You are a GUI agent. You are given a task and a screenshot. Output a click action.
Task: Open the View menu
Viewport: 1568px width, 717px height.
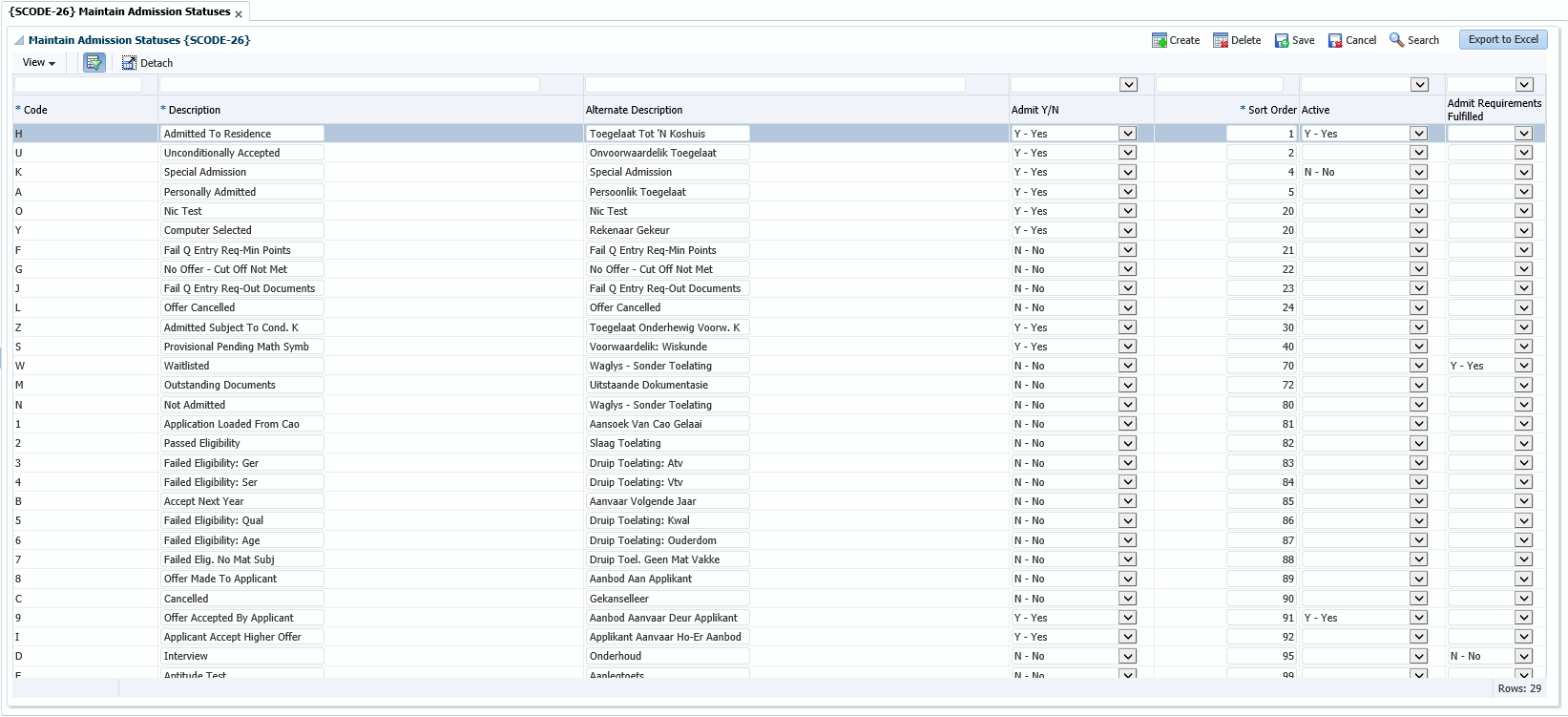[x=38, y=63]
